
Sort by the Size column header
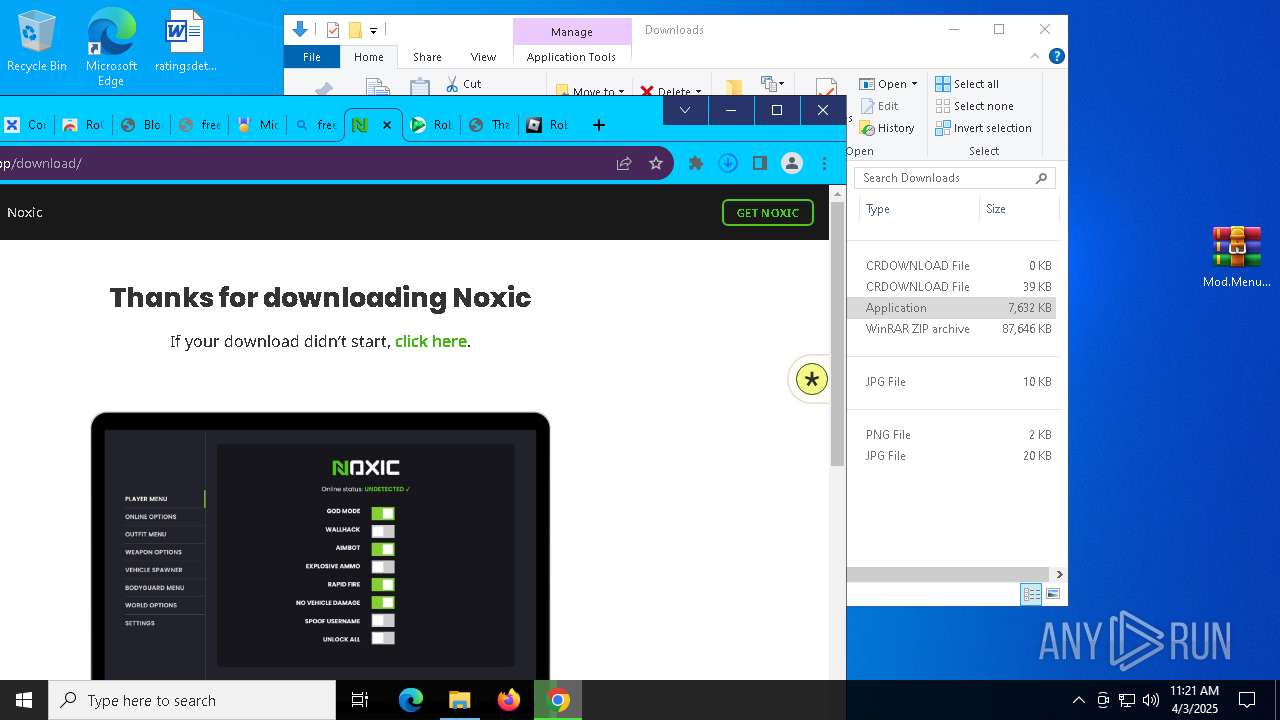point(1018,209)
